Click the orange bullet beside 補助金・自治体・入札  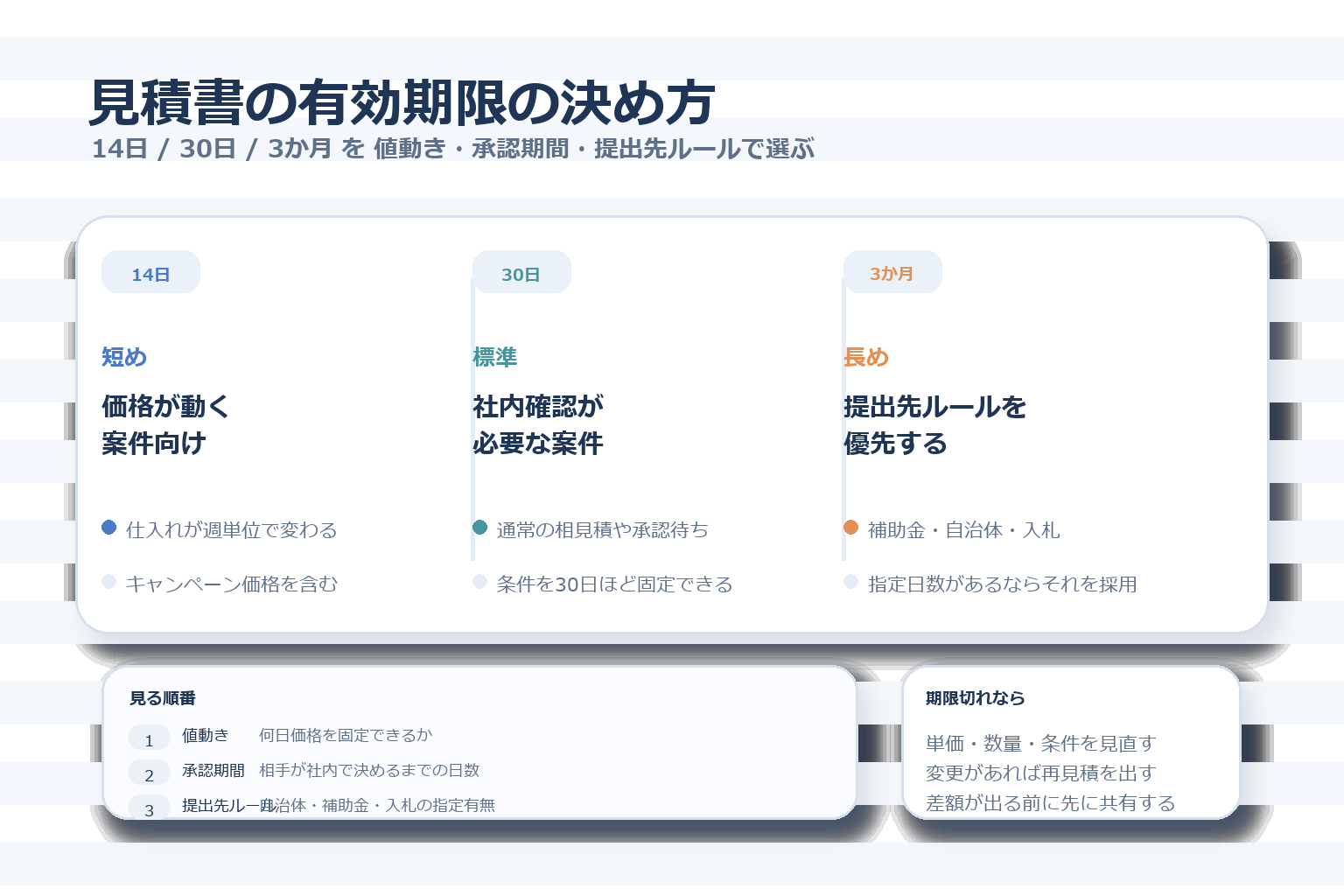[850, 528]
